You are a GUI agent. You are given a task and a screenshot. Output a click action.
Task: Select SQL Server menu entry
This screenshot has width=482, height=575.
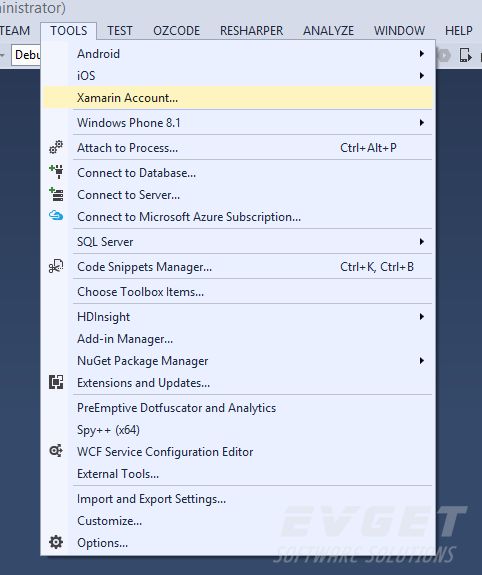click(x=238, y=242)
